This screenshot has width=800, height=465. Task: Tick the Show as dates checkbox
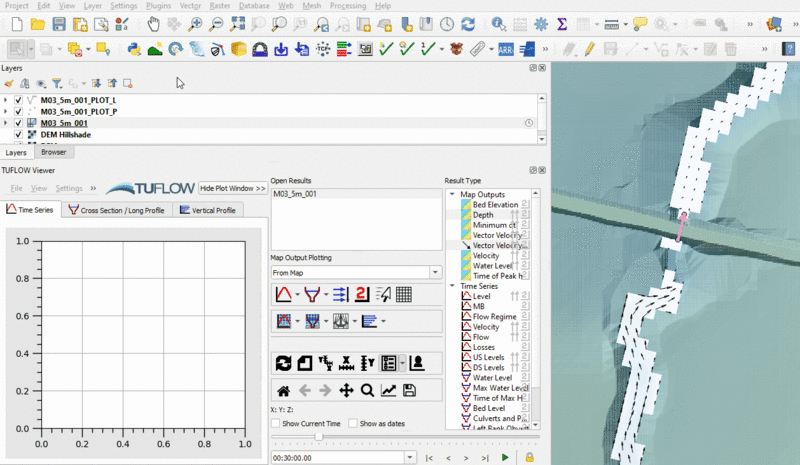point(353,424)
